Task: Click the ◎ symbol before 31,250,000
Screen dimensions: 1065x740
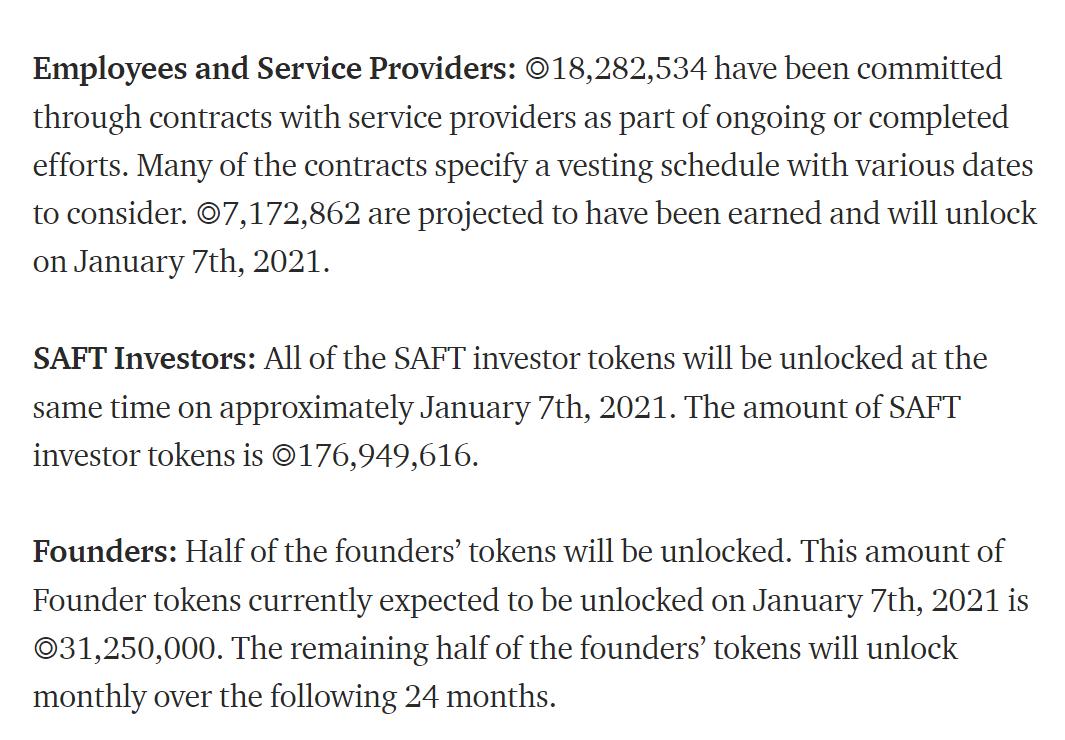Action: click(x=45, y=649)
